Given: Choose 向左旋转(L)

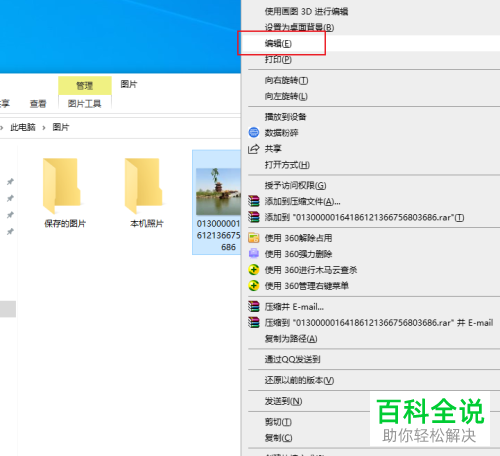Looking at the screenshot, I should point(286,96).
